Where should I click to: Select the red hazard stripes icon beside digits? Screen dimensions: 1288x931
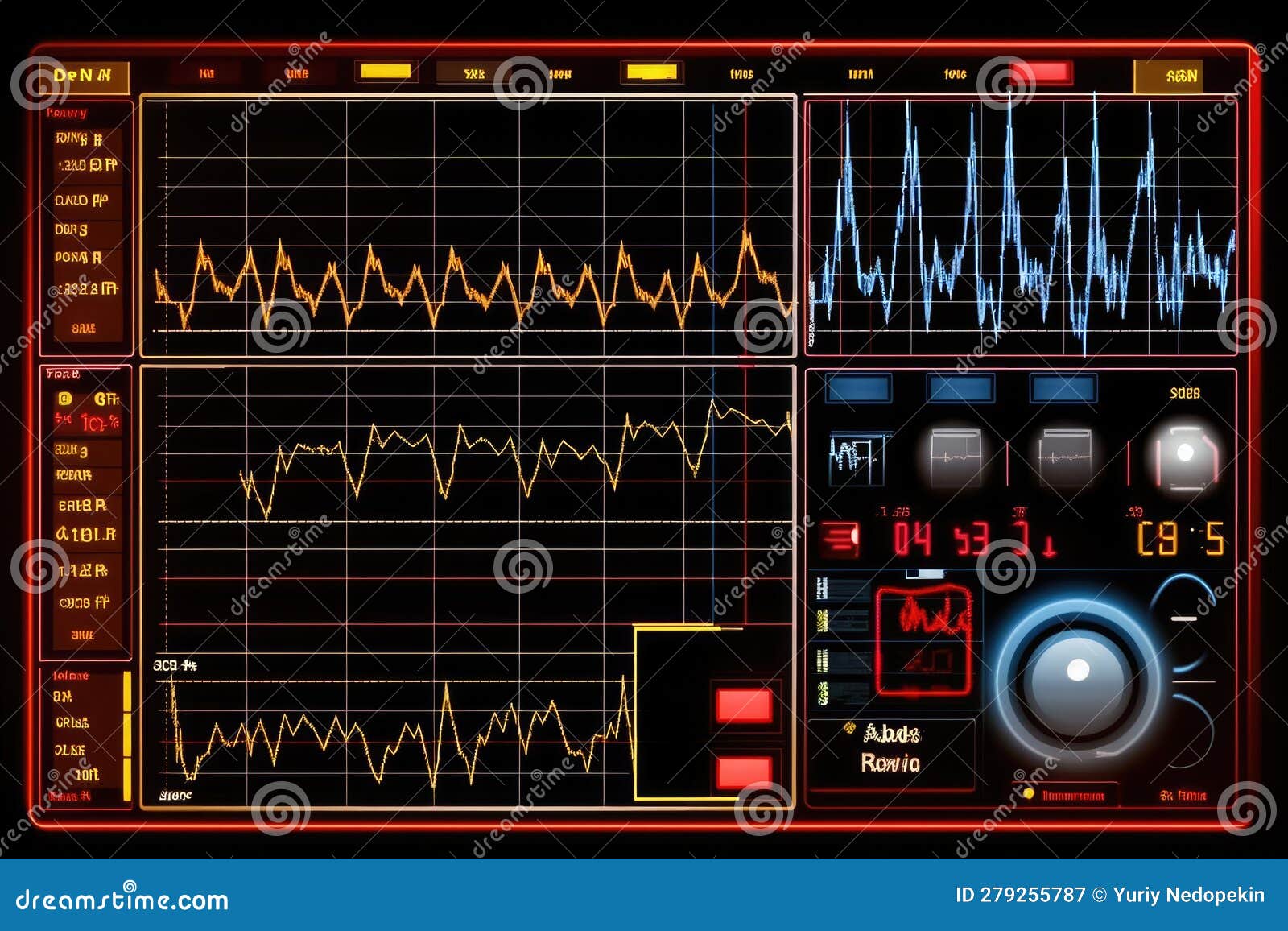point(839,538)
